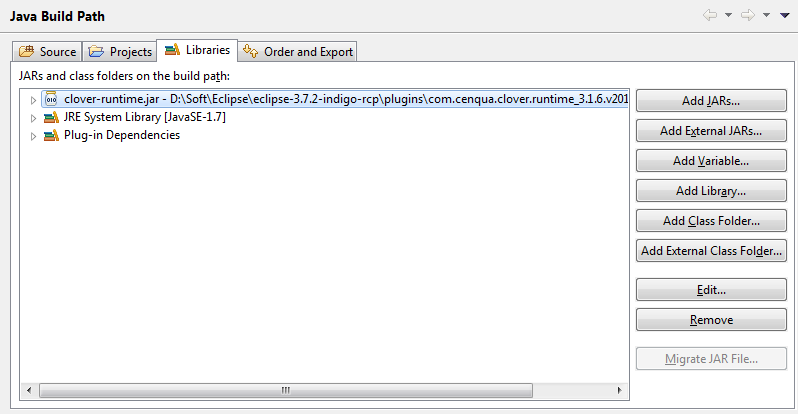Viewport: 798px width, 414px height.
Task: Switch to the Source tab
Action: [x=47, y=51]
